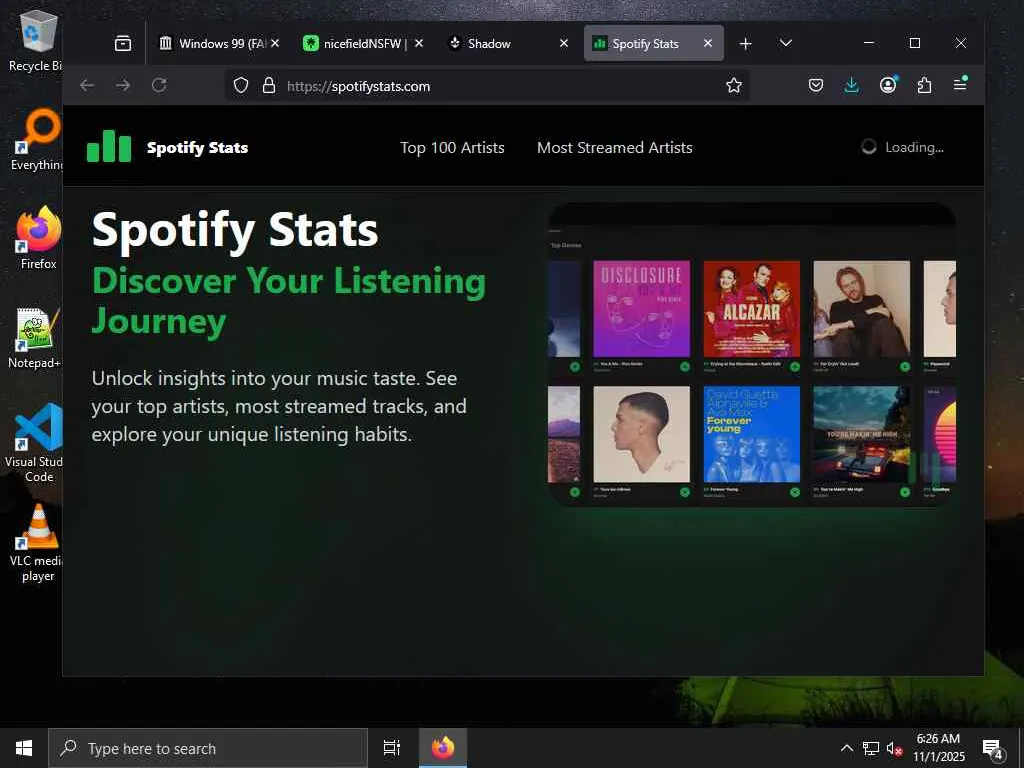Click the taskbar search box
Image resolution: width=1024 pixels, height=768 pixels.
[208, 748]
